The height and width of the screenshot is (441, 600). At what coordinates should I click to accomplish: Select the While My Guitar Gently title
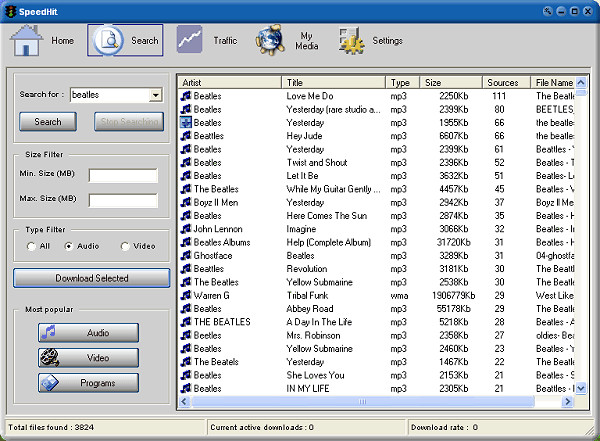click(333, 189)
